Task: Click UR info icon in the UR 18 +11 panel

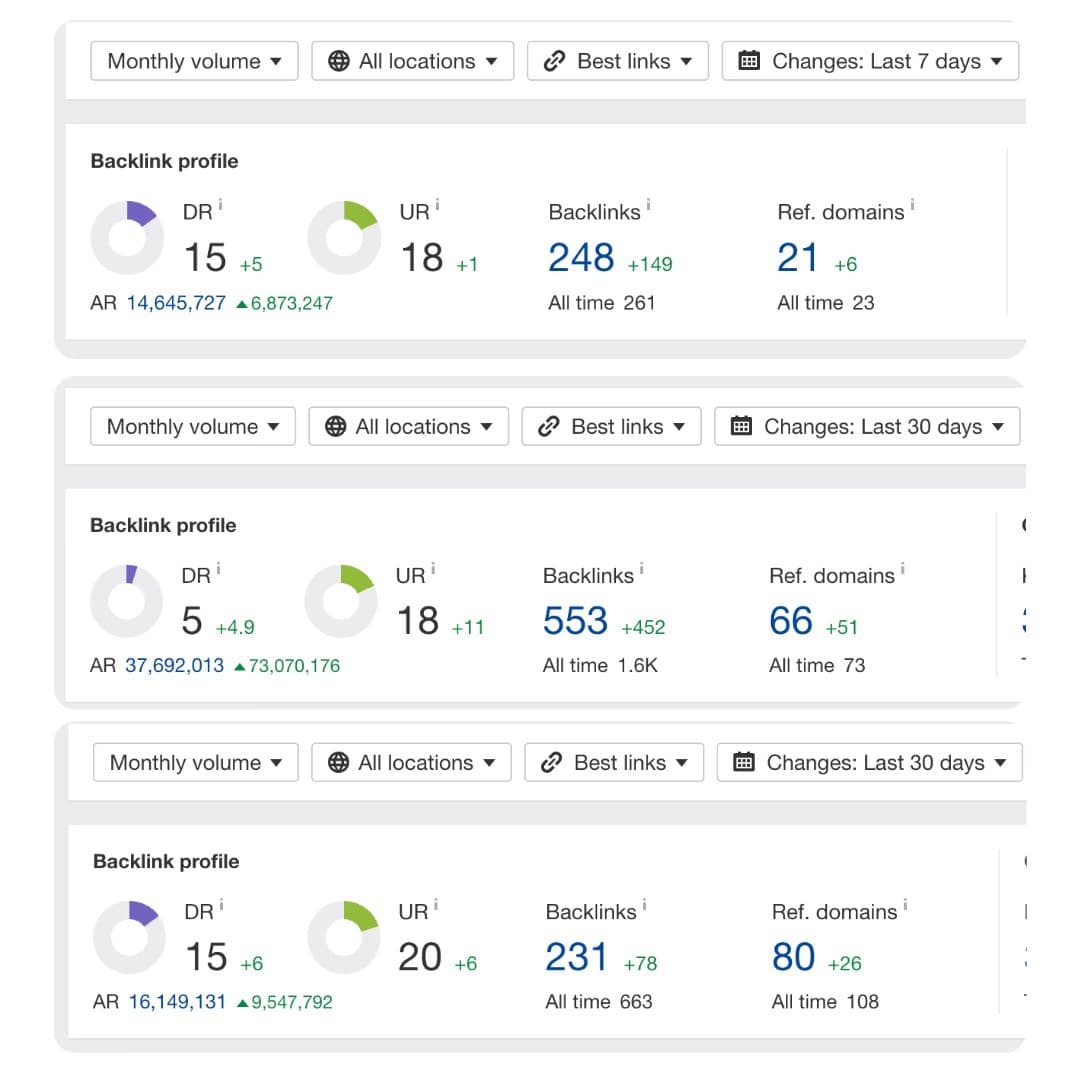Action: (x=433, y=568)
